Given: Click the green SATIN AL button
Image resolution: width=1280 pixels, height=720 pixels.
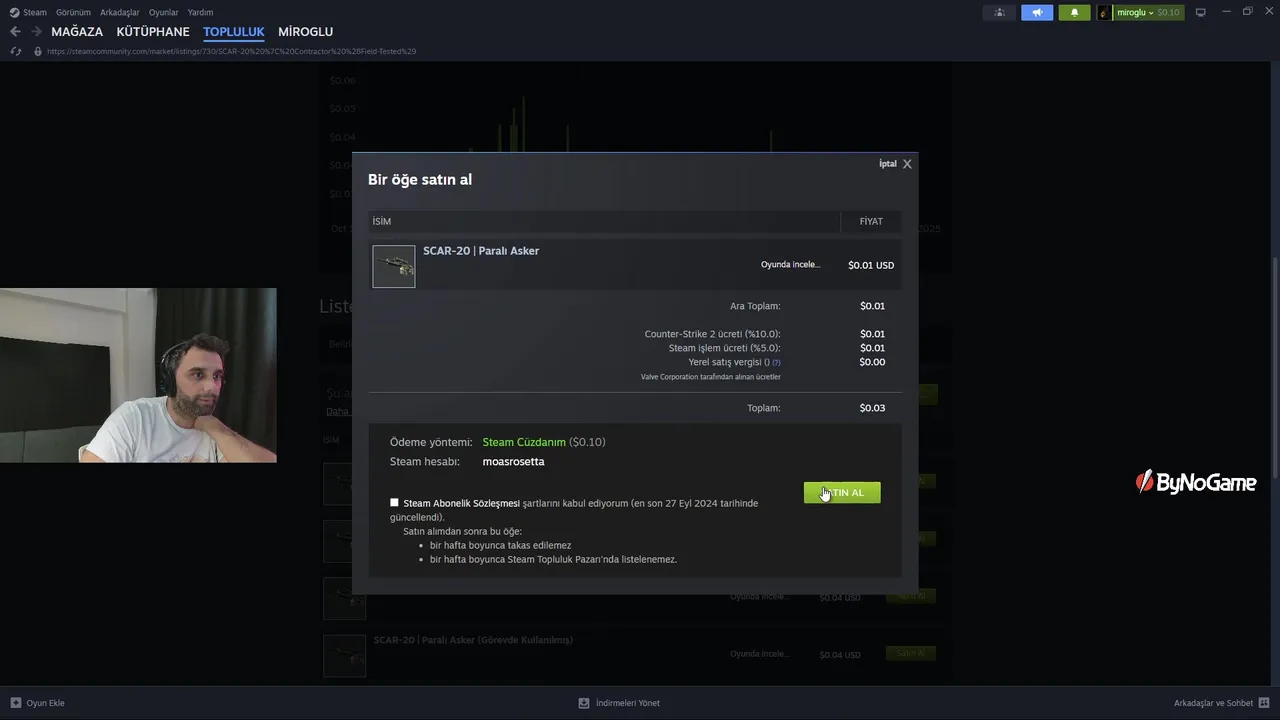Looking at the screenshot, I should (x=842, y=493).
